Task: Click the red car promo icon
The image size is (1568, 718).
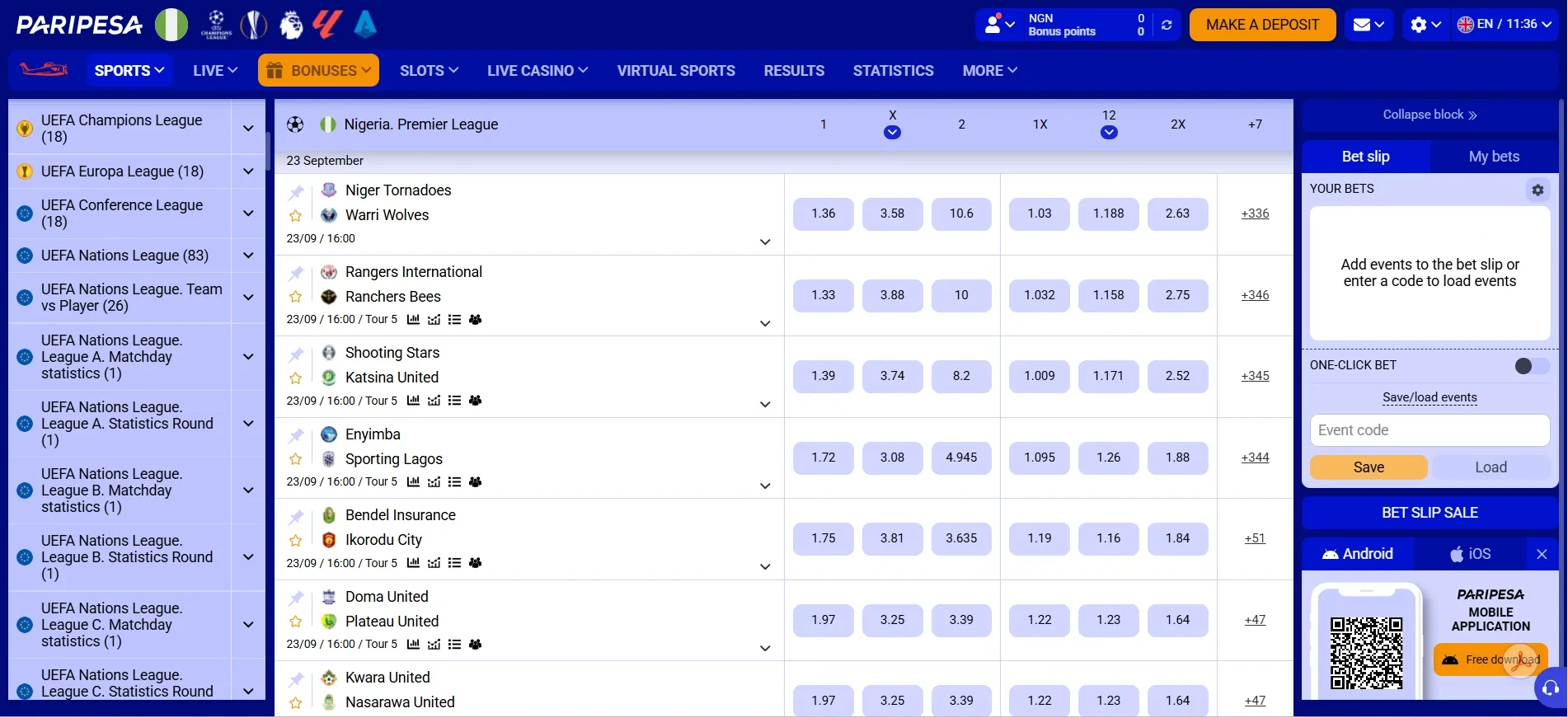Action: [x=44, y=69]
